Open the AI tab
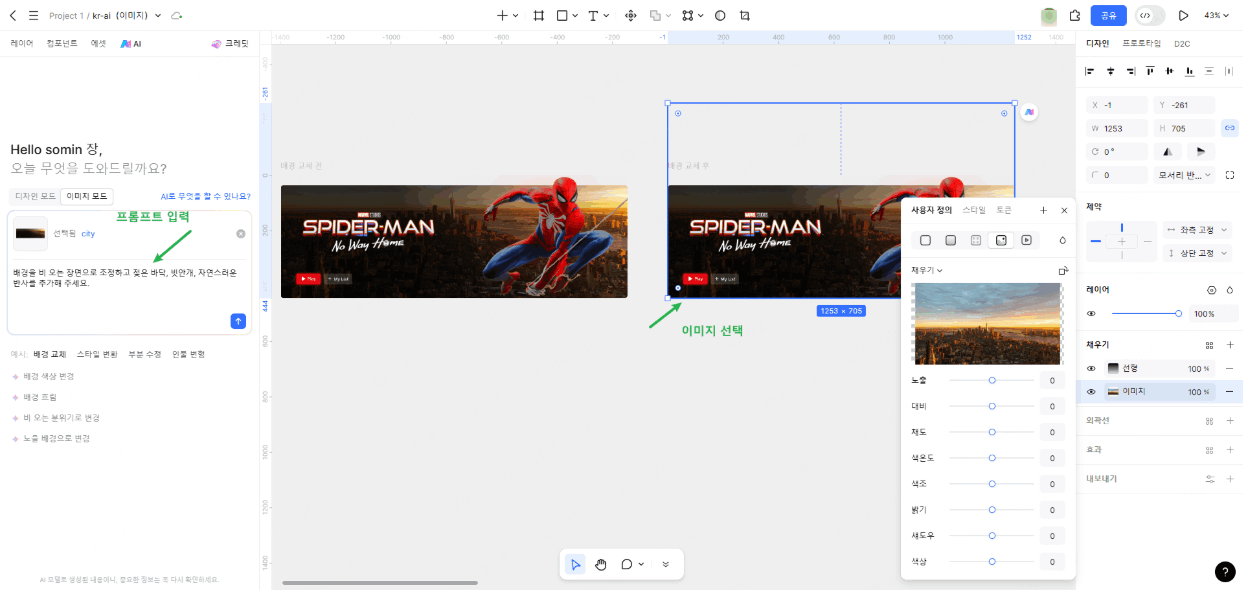1244x590 pixels. [x=131, y=44]
